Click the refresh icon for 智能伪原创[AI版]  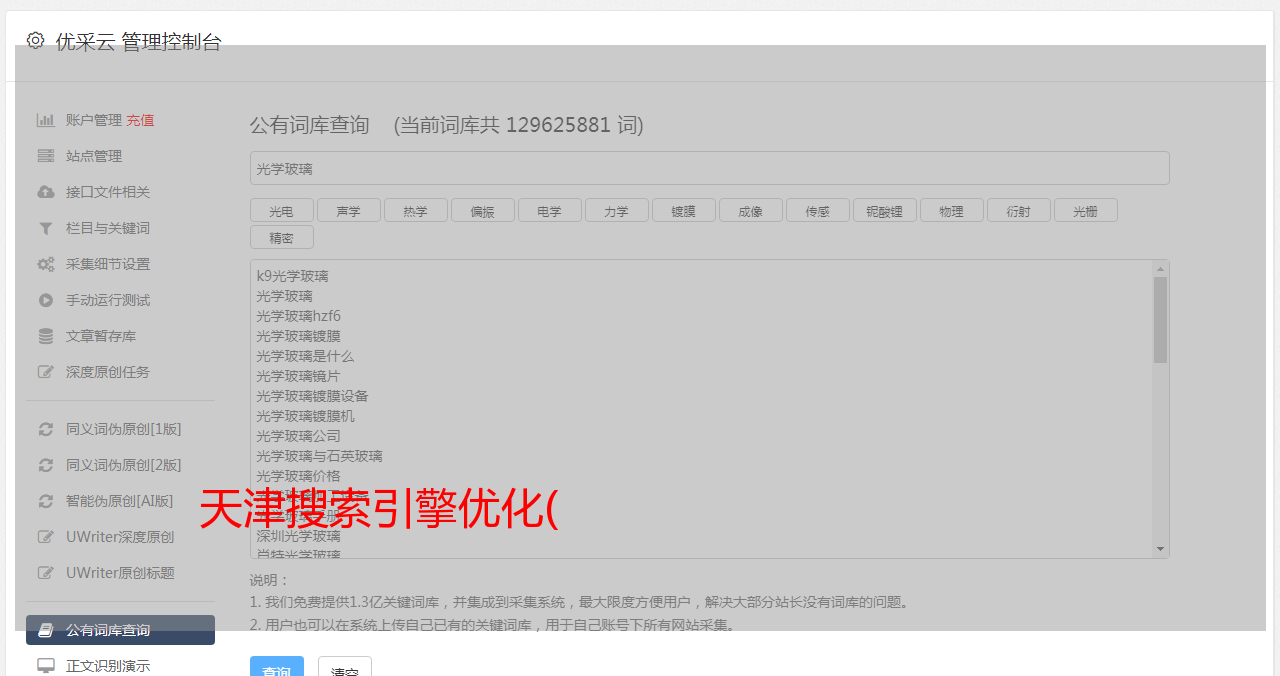(45, 501)
